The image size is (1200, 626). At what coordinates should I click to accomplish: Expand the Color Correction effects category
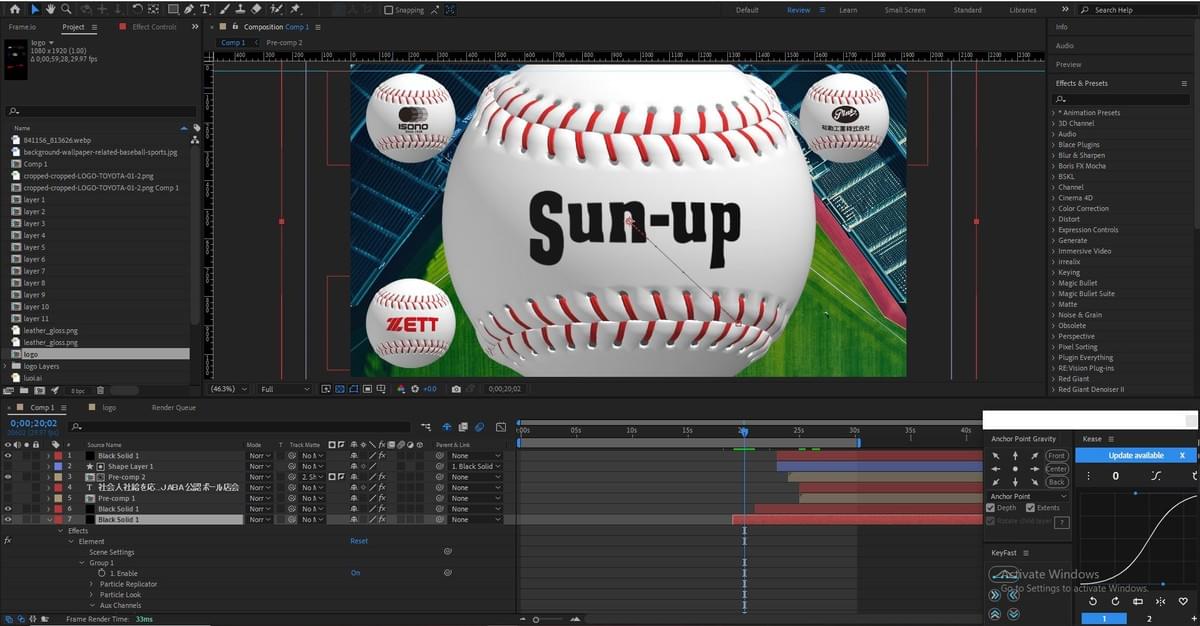point(1053,209)
